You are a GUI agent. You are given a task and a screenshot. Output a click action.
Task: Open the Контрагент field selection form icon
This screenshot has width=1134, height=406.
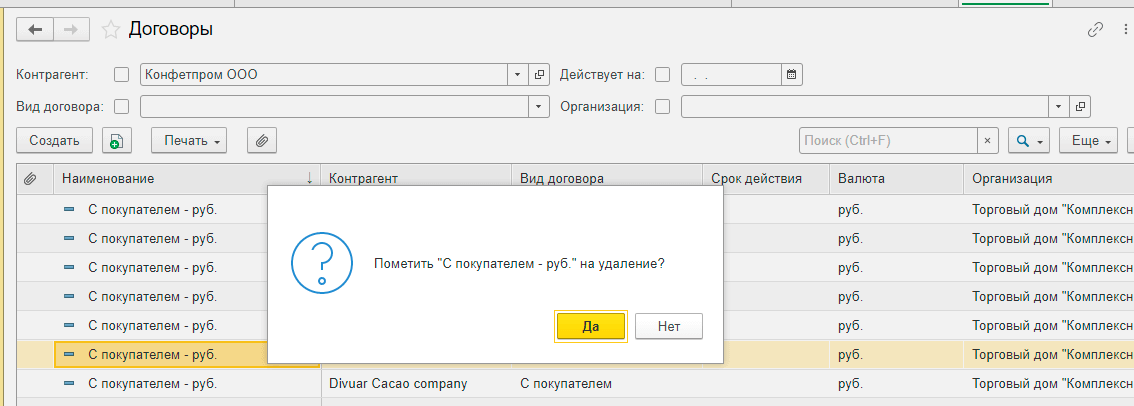pos(539,74)
